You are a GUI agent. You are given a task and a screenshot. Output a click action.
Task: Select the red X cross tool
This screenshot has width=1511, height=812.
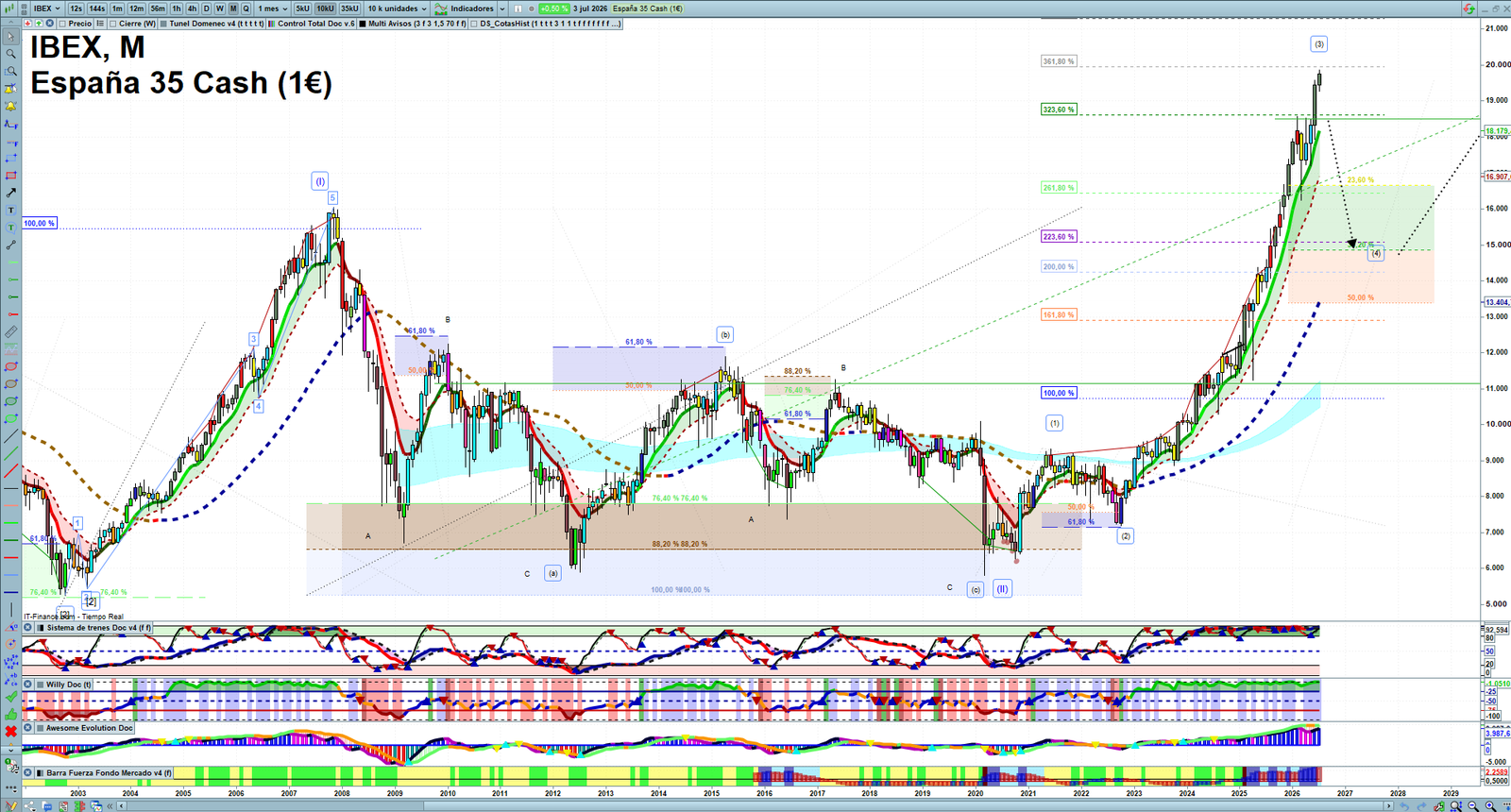click(x=11, y=731)
